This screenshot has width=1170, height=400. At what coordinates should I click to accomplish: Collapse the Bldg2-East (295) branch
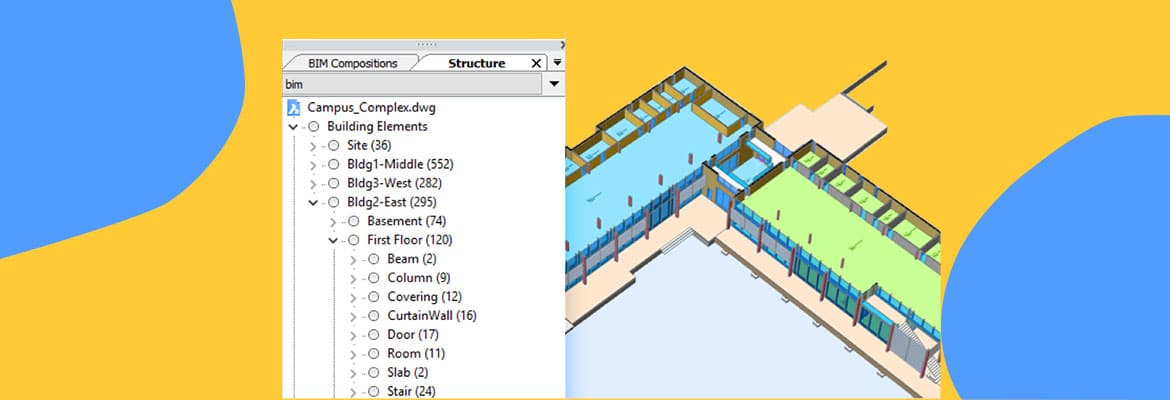point(313,202)
